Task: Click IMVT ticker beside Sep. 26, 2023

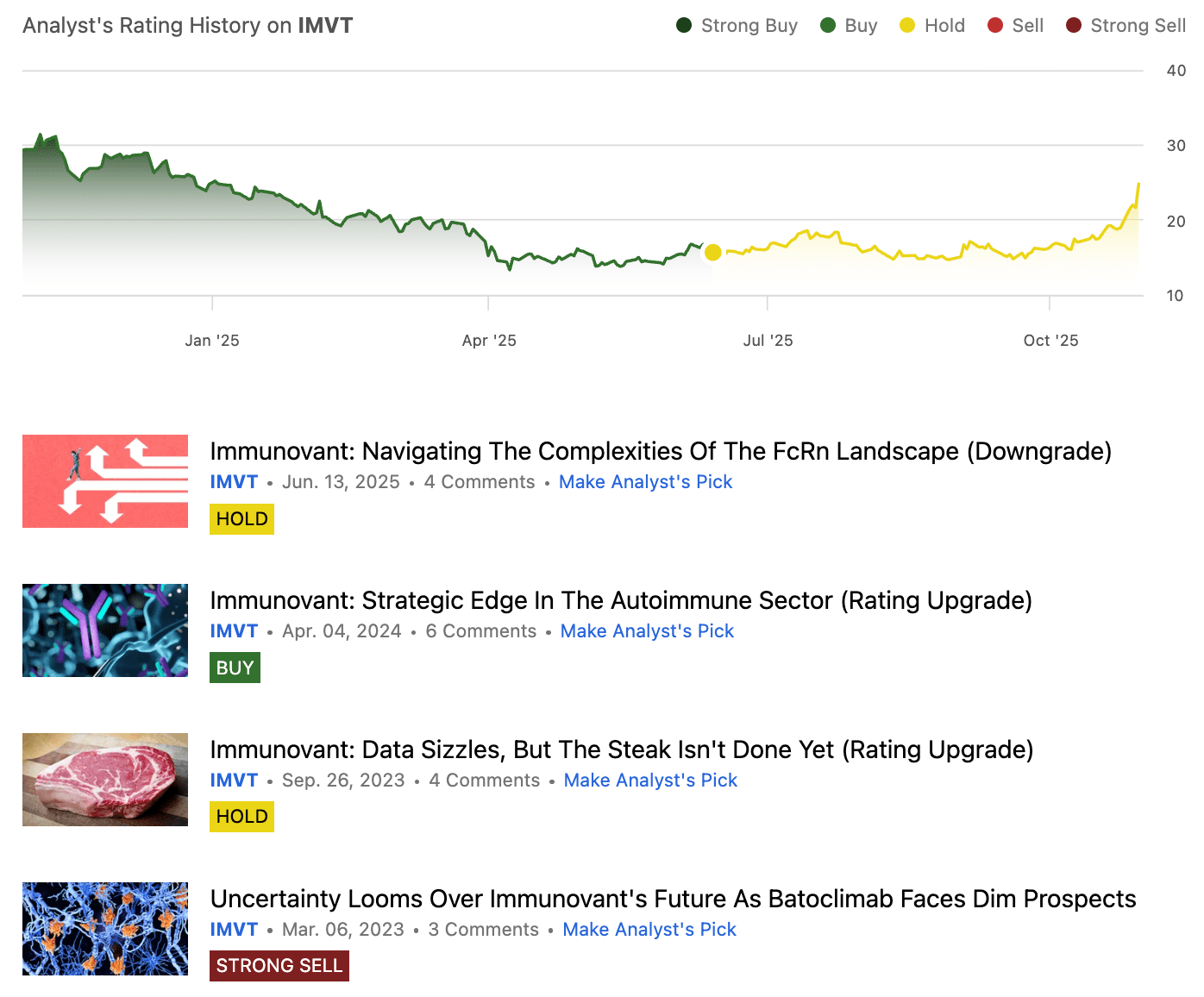Action: tap(234, 781)
